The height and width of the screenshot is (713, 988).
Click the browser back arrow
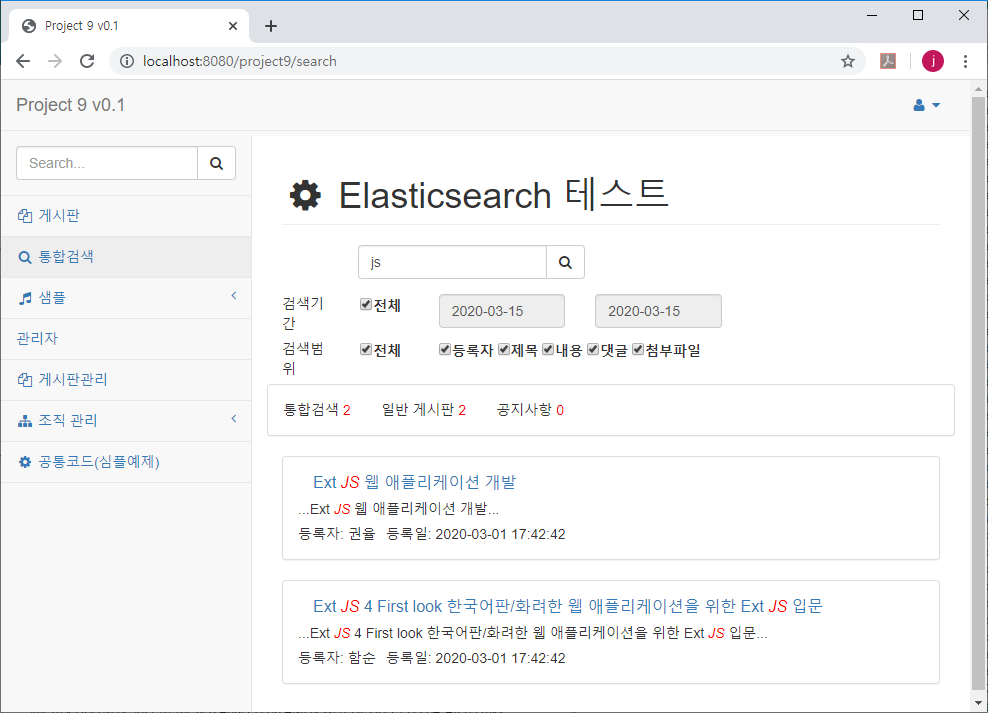23,61
